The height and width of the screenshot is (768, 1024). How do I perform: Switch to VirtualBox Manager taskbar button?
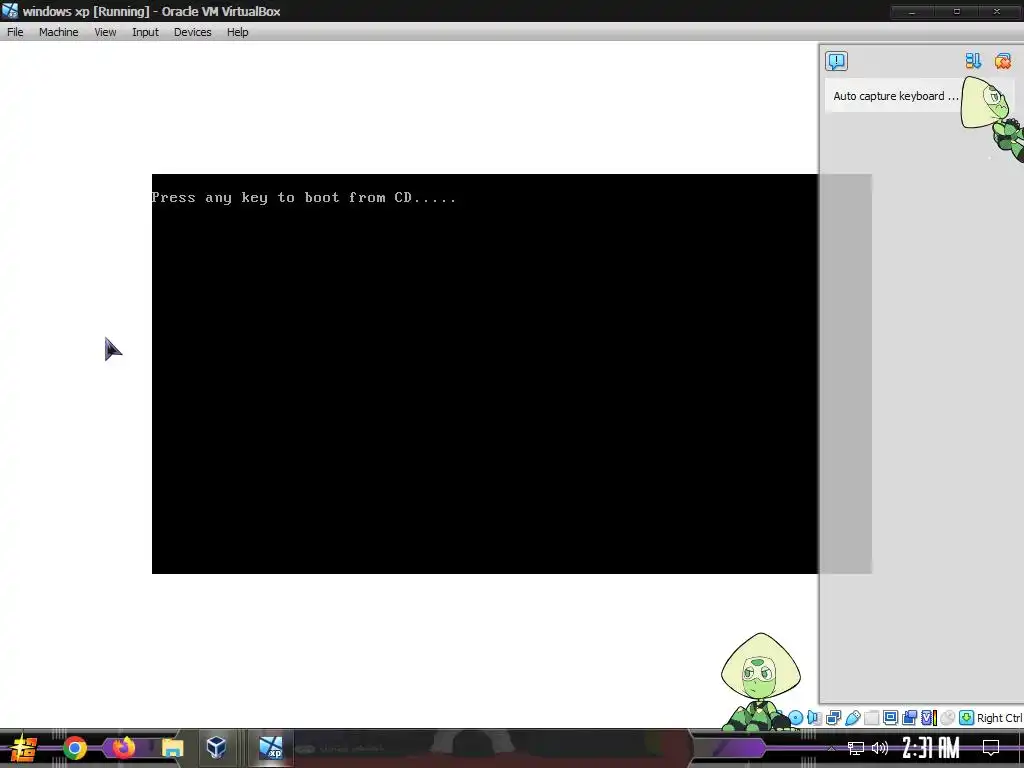click(x=216, y=747)
